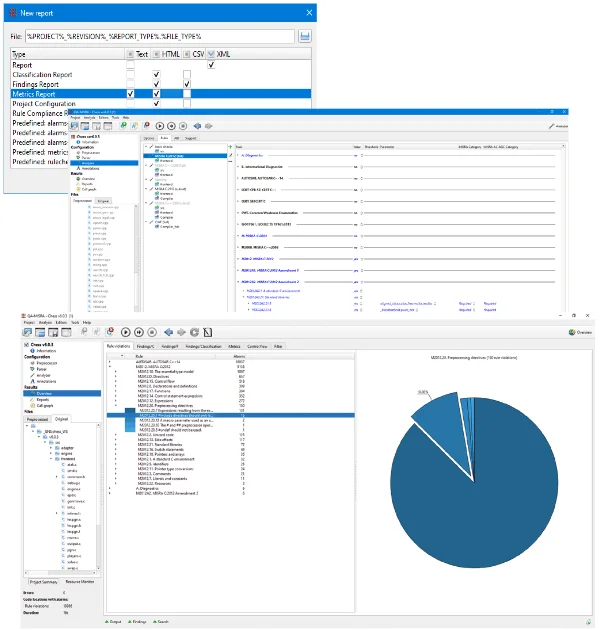
Task: Click the Analyzer button at middle window top-right
Action: coord(558,126)
